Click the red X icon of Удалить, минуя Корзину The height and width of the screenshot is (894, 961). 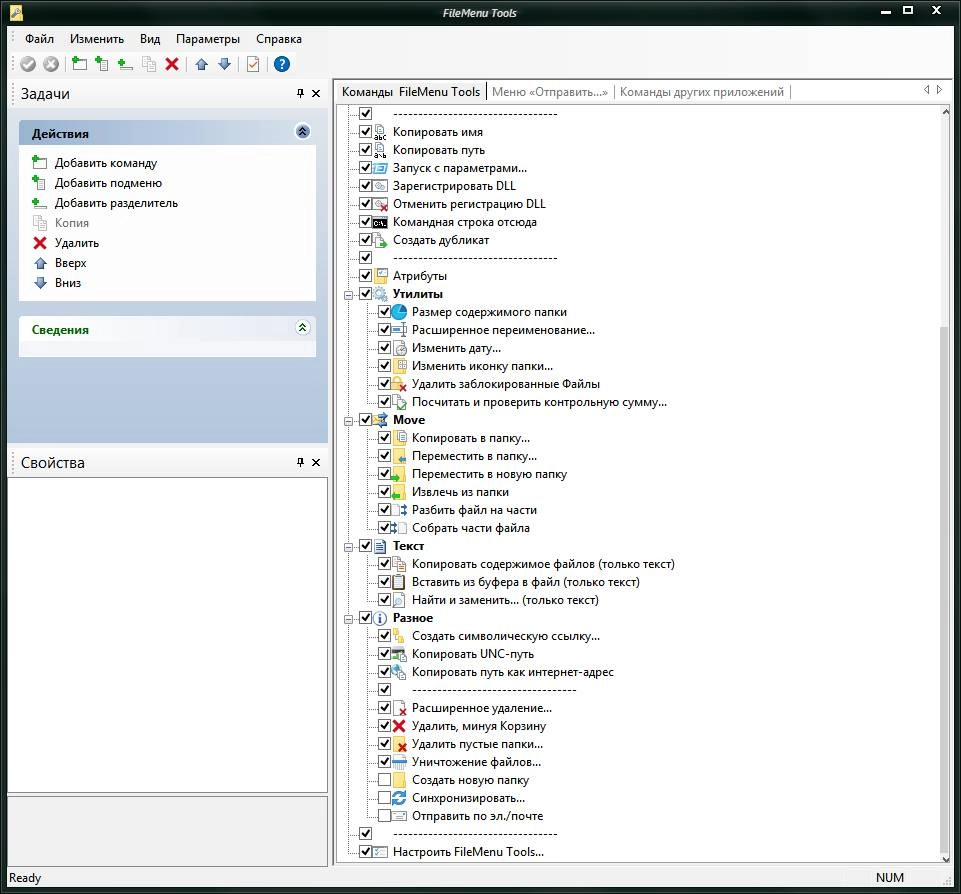coord(399,726)
